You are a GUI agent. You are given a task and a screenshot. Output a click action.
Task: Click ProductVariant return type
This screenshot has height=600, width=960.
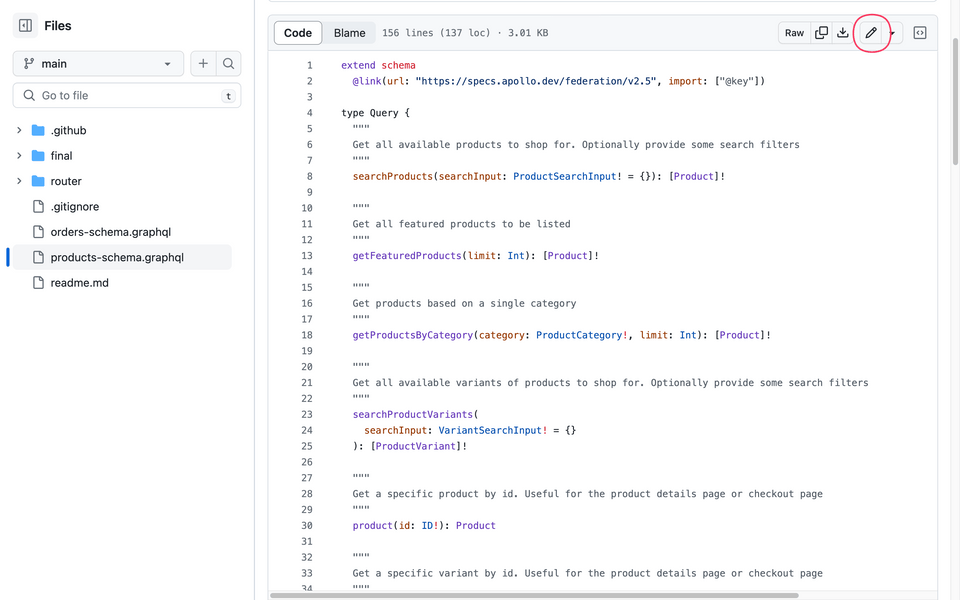(x=416, y=446)
